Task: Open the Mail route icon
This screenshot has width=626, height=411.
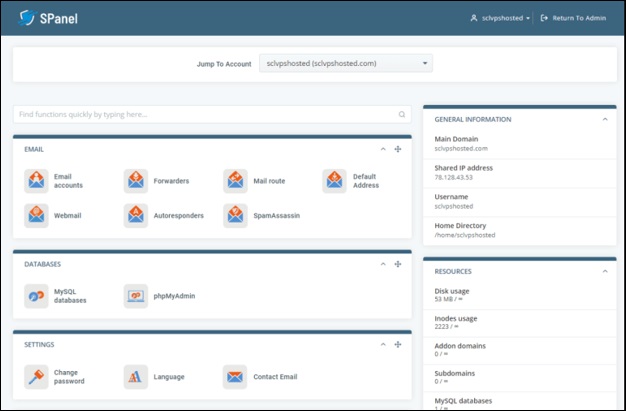Action: pos(235,181)
